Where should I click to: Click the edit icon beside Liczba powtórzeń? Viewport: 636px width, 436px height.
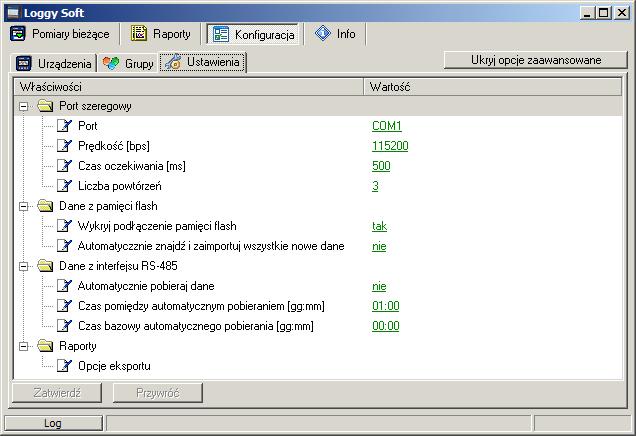64,186
